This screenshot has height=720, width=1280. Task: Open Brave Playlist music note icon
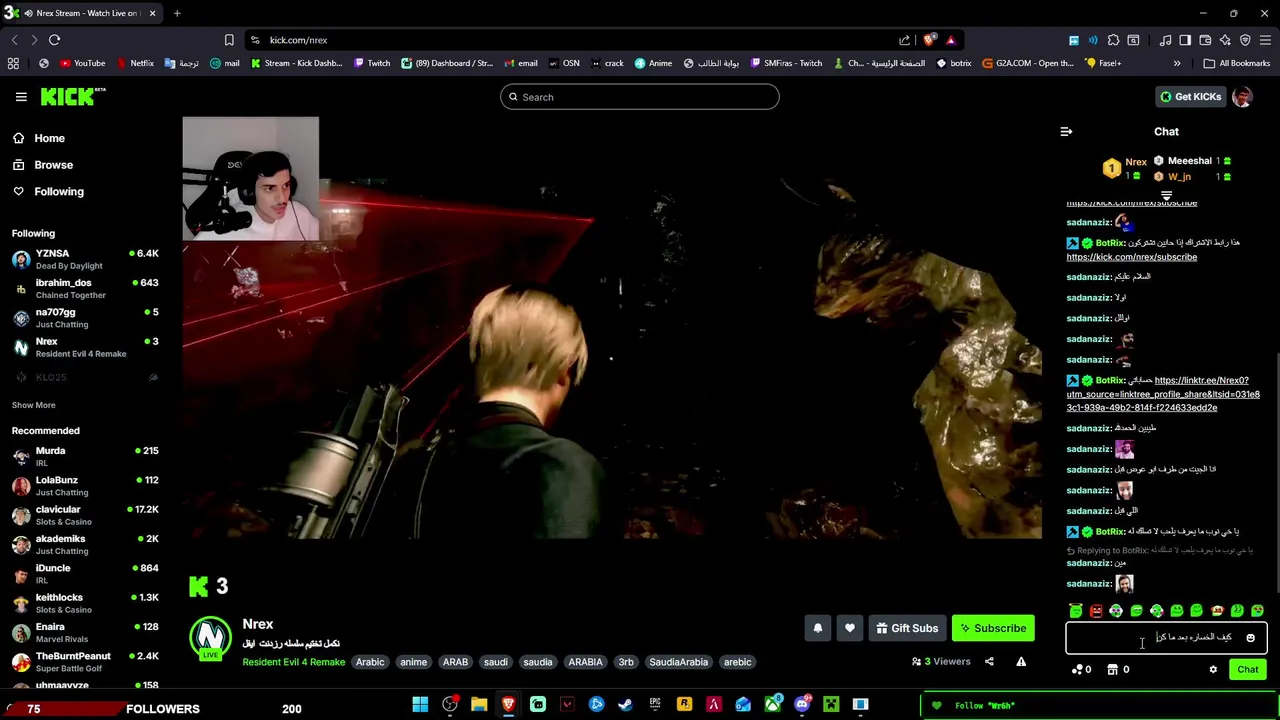[1165, 40]
